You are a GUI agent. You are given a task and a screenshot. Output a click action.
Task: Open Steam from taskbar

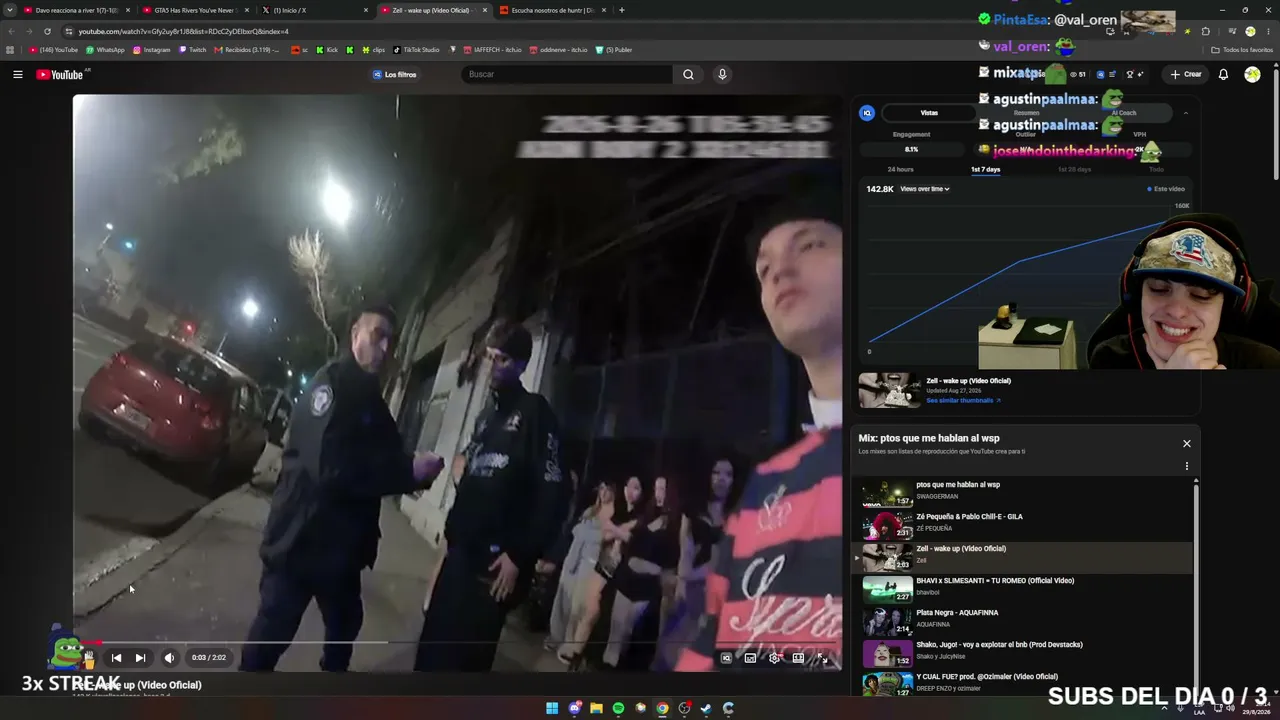coord(706,708)
